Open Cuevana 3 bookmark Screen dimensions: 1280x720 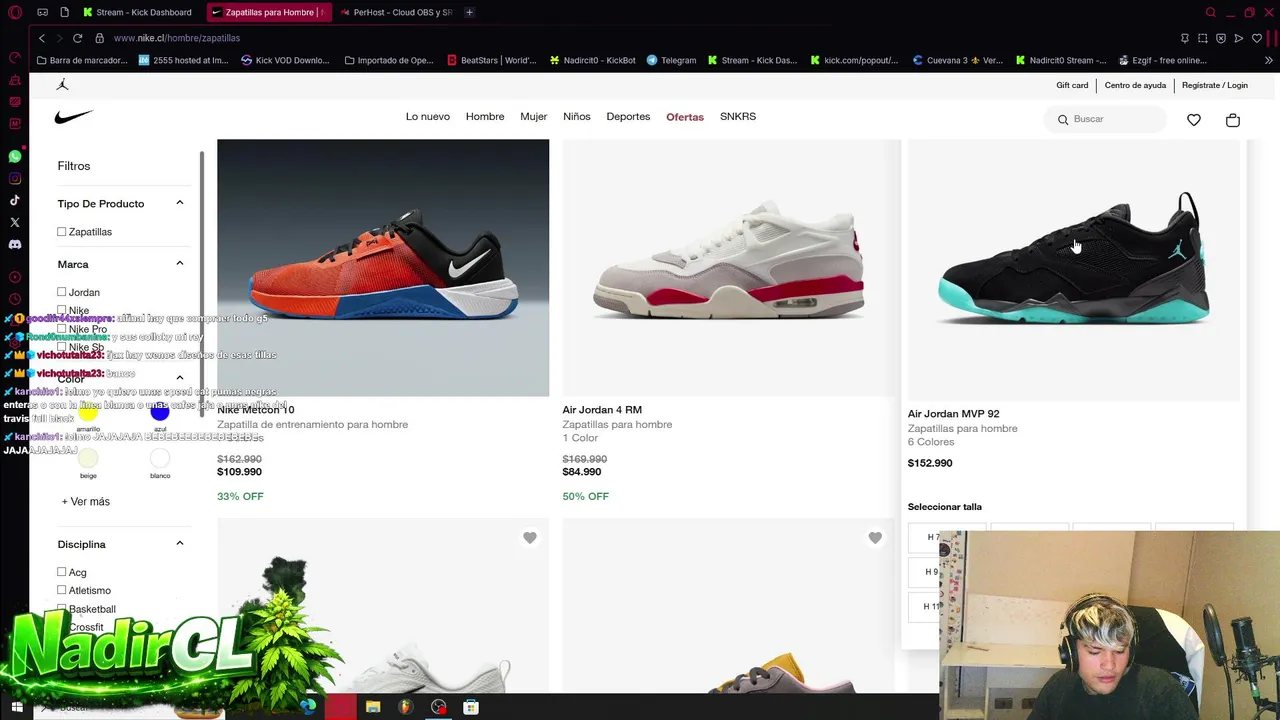[x=958, y=60]
